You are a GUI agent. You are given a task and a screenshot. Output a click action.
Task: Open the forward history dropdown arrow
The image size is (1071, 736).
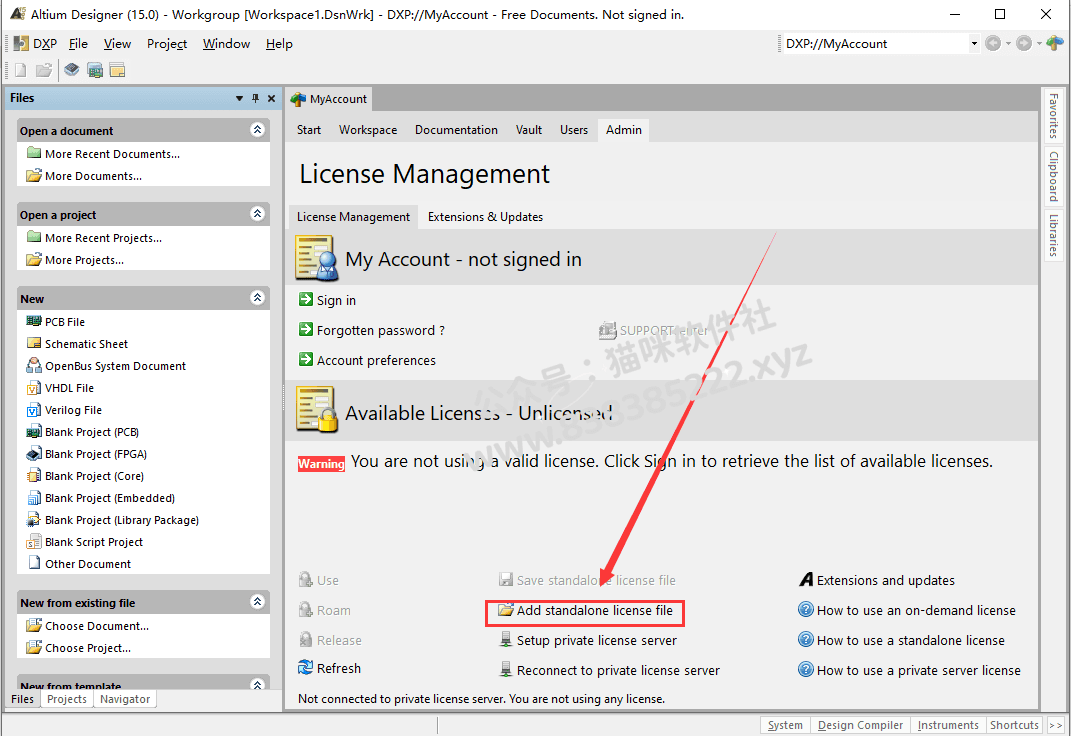point(1038,44)
